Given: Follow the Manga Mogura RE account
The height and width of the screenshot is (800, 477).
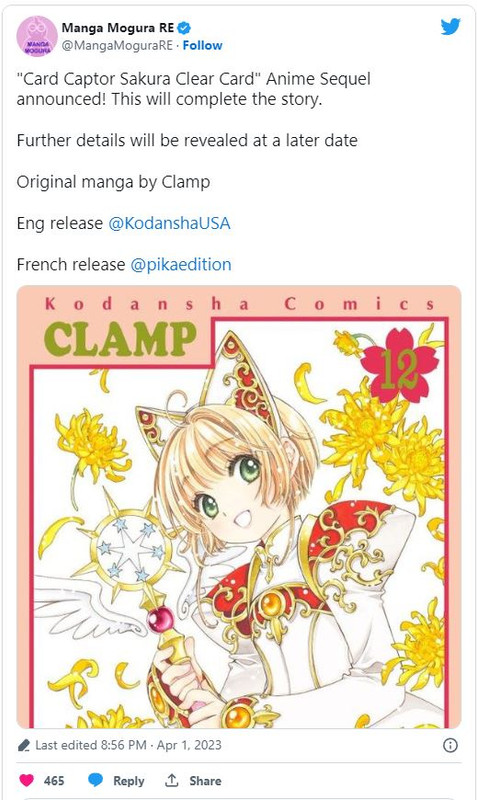Looking at the screenshot, I should point(203,45).
